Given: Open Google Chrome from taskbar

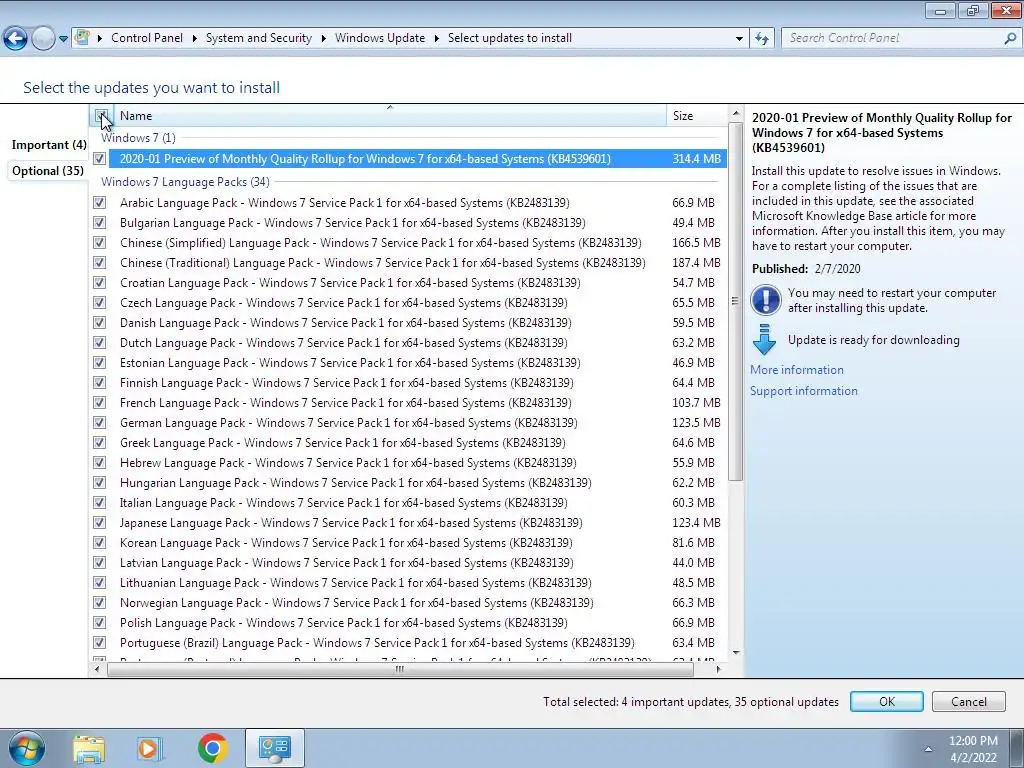Looking at the screenshot, I should click(212, 748).
